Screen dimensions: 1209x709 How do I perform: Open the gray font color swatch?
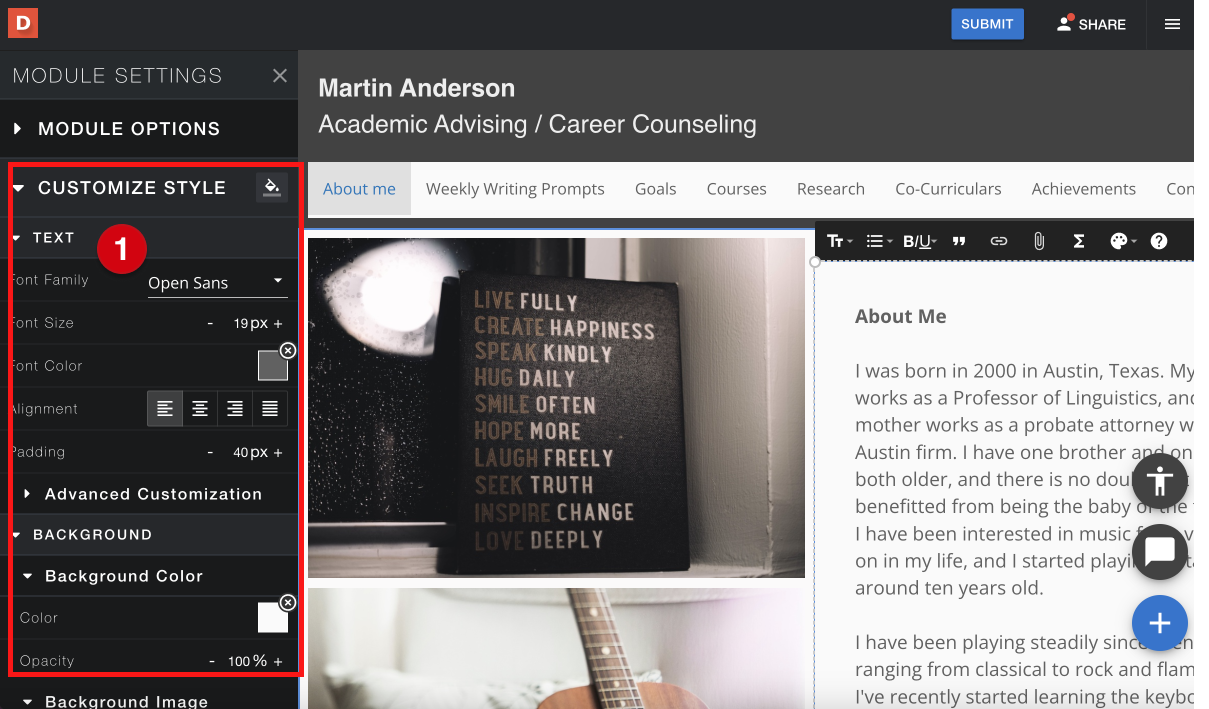[x=273, y=366]
